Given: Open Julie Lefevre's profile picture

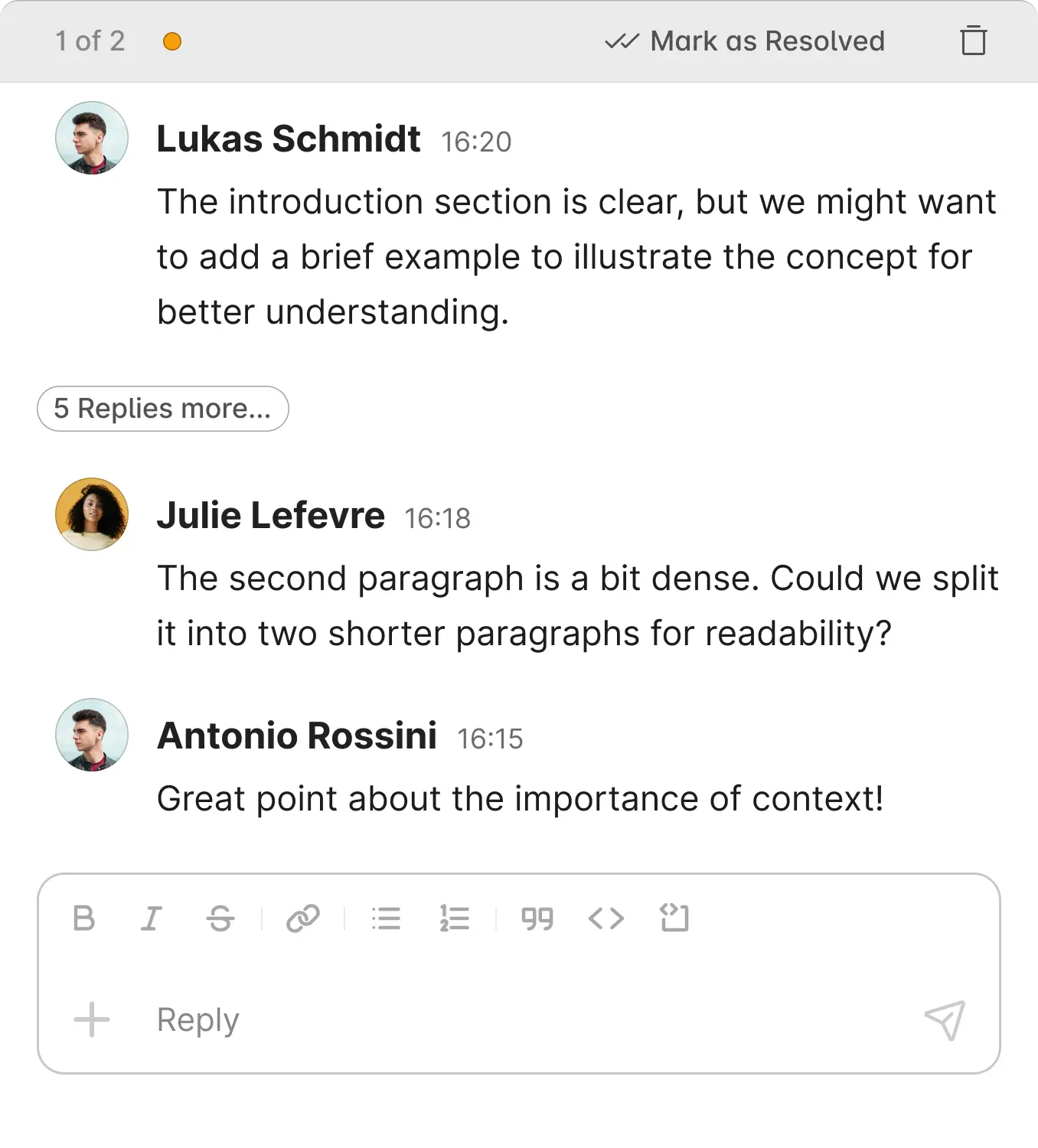Looking at the screenshot, I should 92,514.
